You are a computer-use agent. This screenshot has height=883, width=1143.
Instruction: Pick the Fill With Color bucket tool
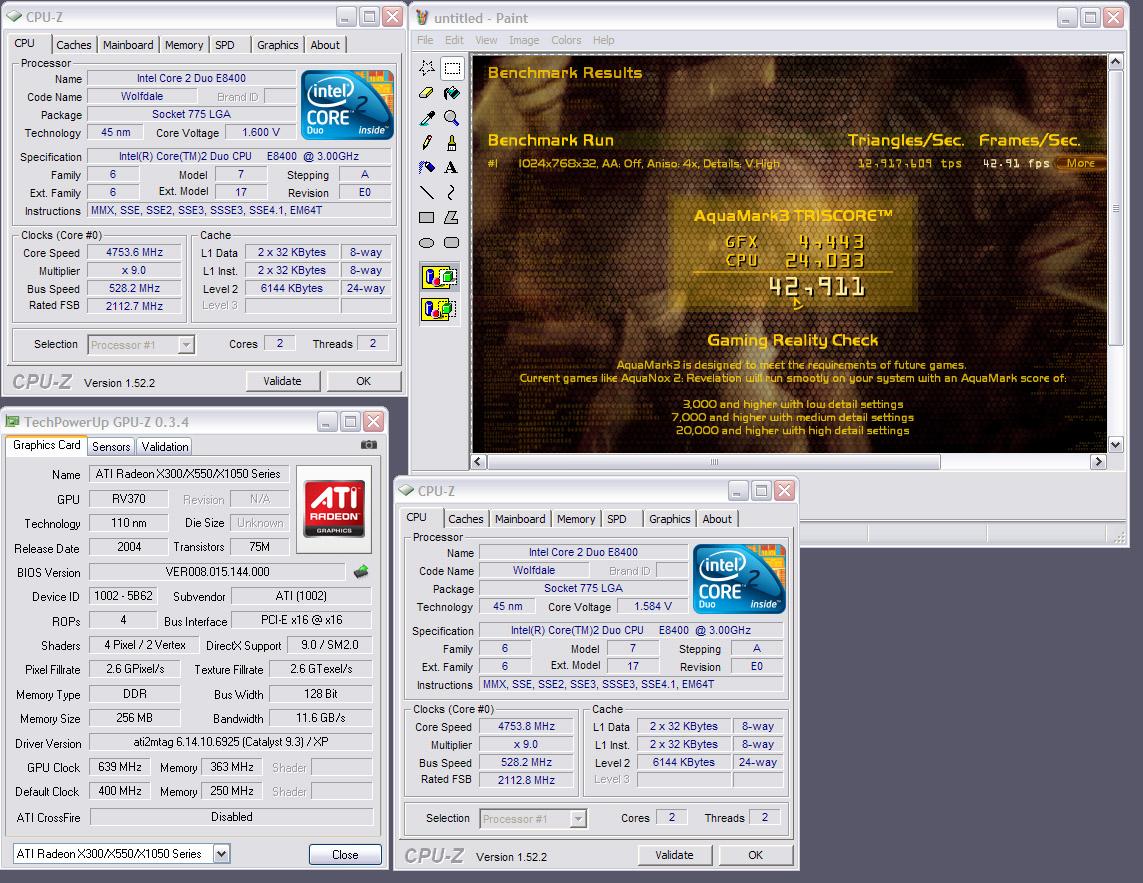[x=452, y=93]
